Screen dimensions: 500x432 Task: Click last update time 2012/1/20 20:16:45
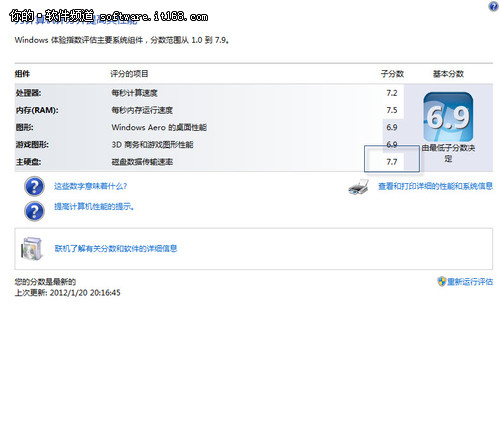[85, 293]
